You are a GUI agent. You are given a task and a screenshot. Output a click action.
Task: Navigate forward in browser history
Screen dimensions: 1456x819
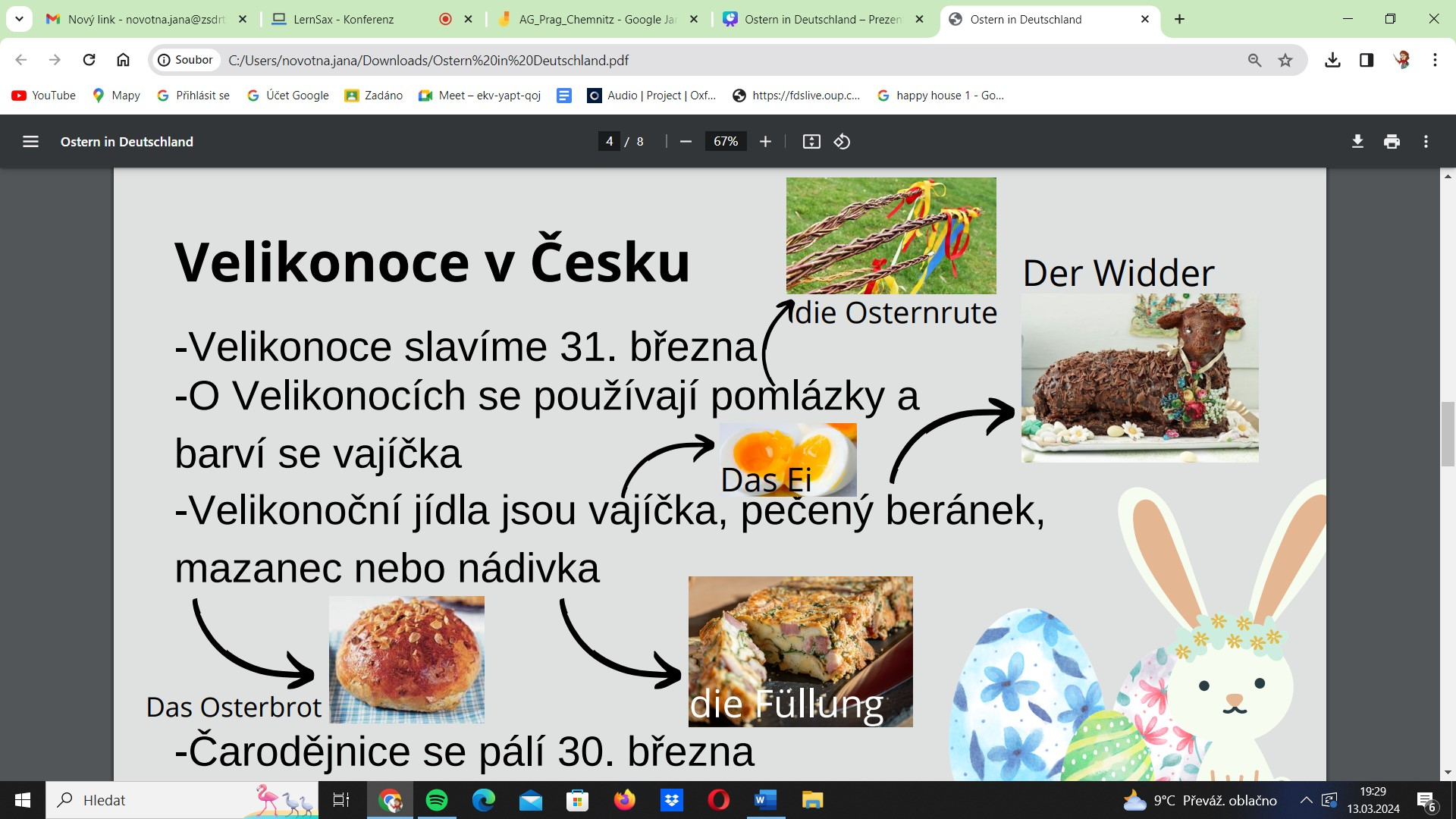(x=55, y=60)
